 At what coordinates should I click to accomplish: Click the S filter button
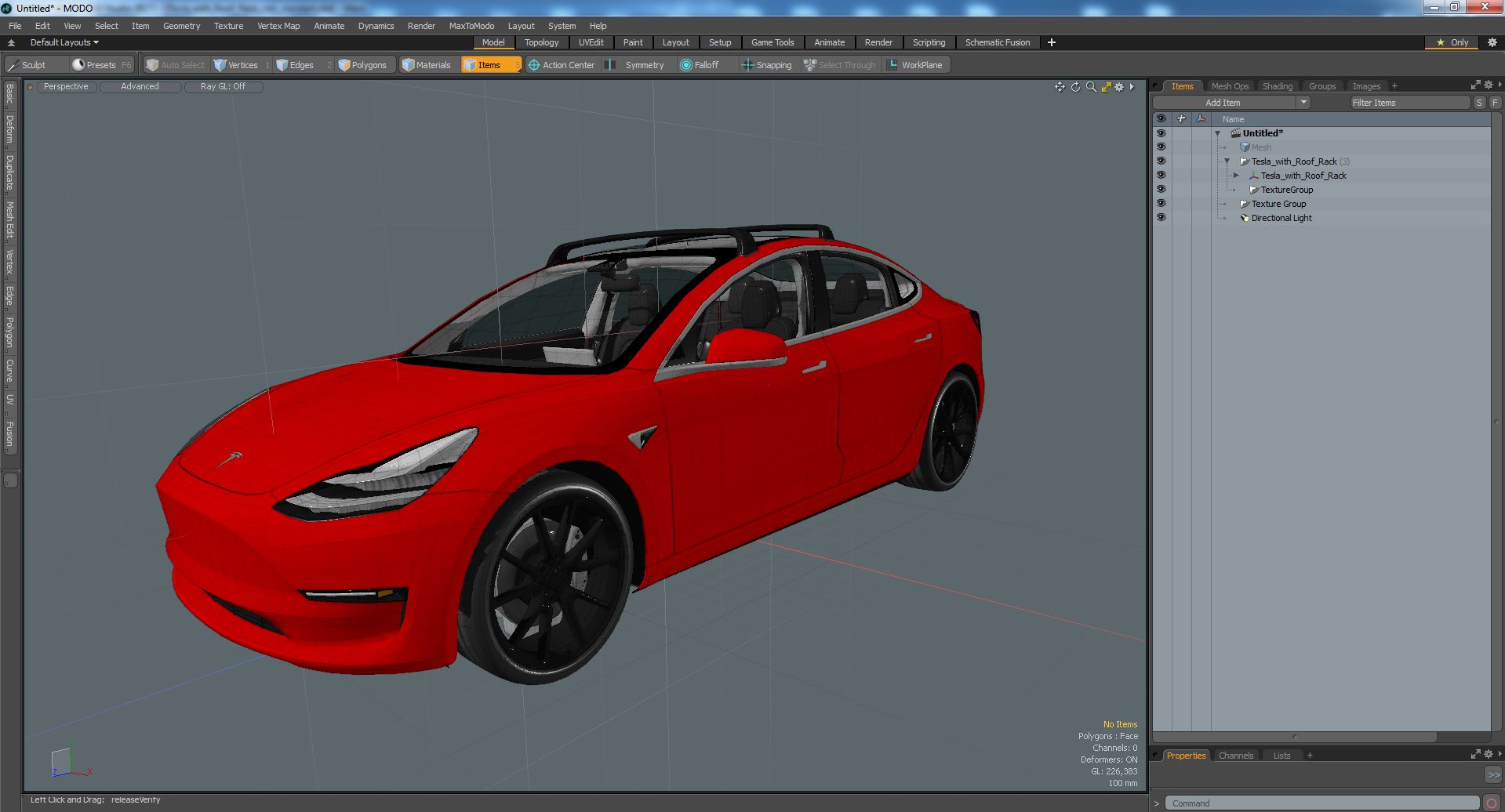tap(1480, 103)
